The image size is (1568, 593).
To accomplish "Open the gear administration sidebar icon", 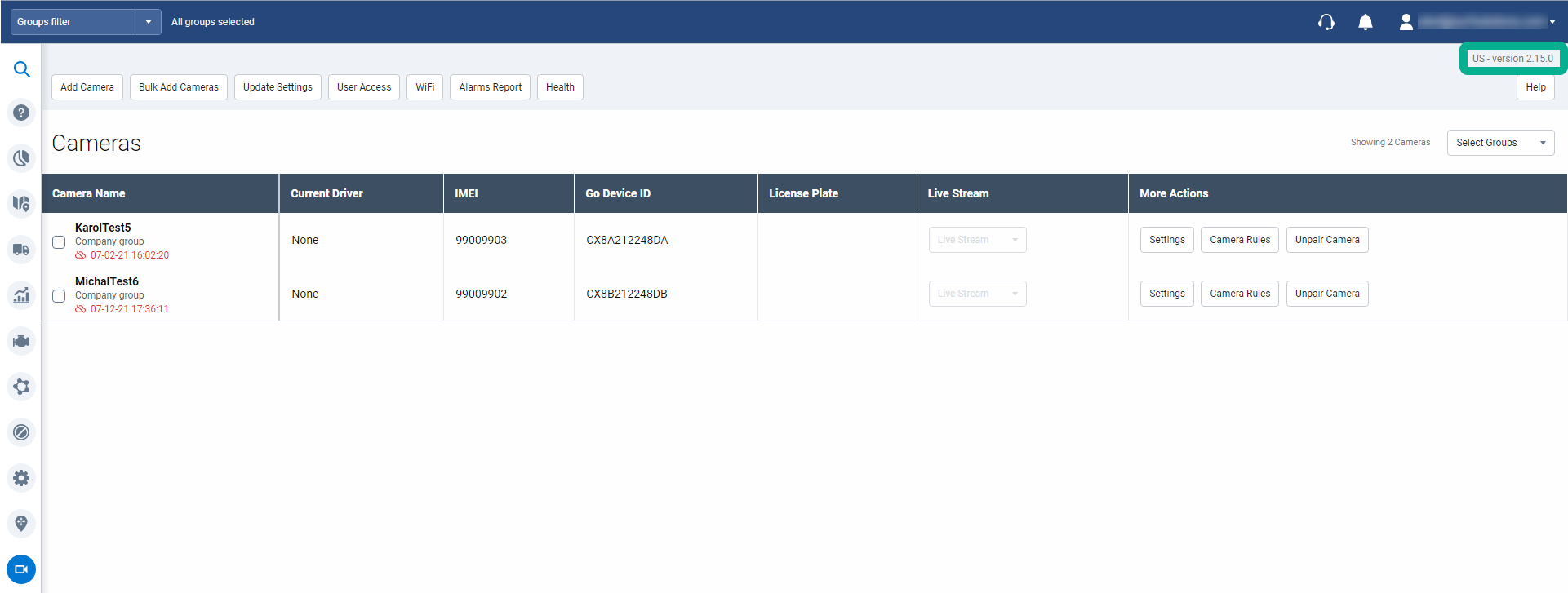I will [21, 478].
